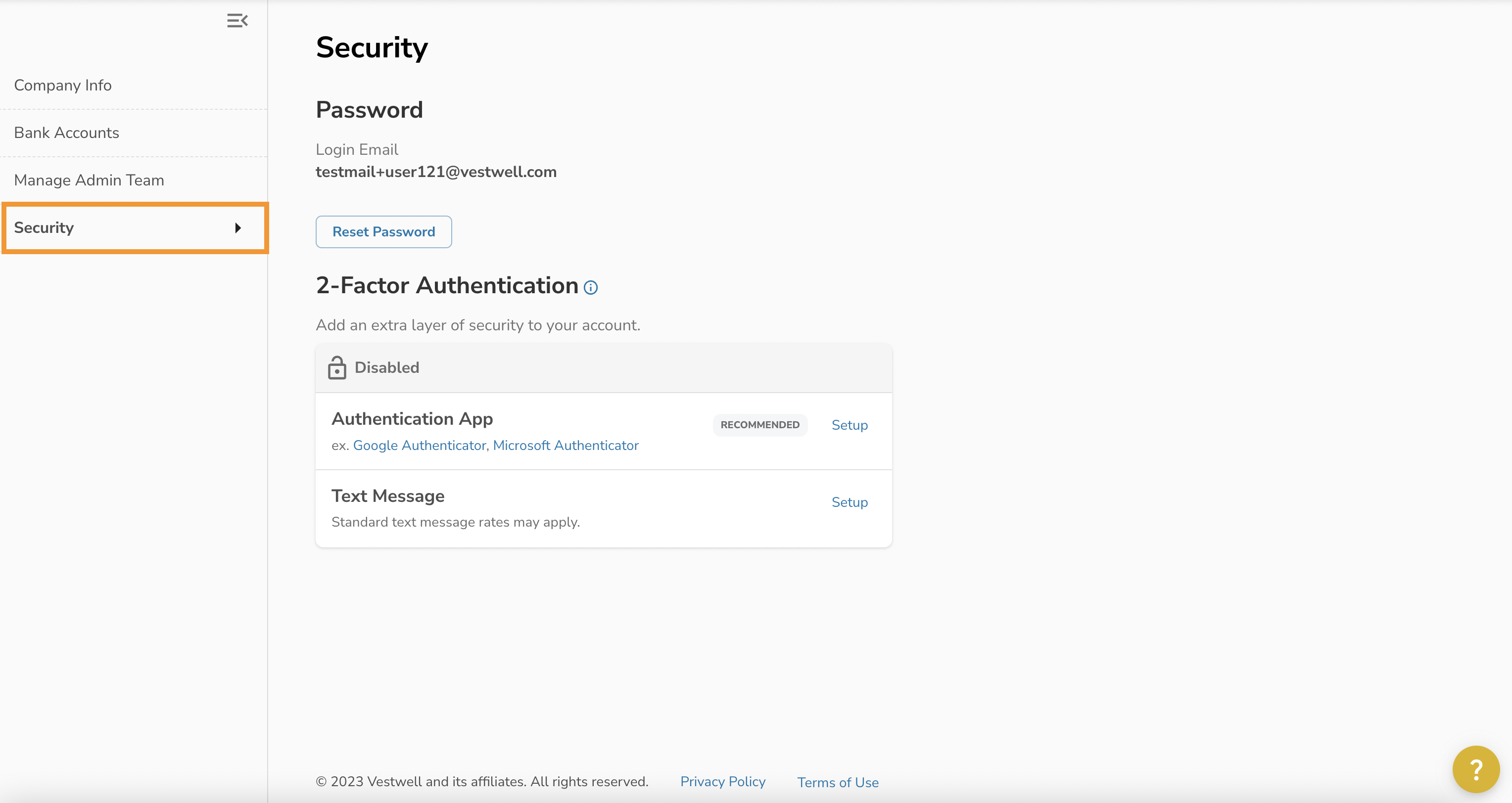The image size is (1512, 803).
Task: Click the 2-Factor Authentication info icon
Action: click(x=590, y=287)
